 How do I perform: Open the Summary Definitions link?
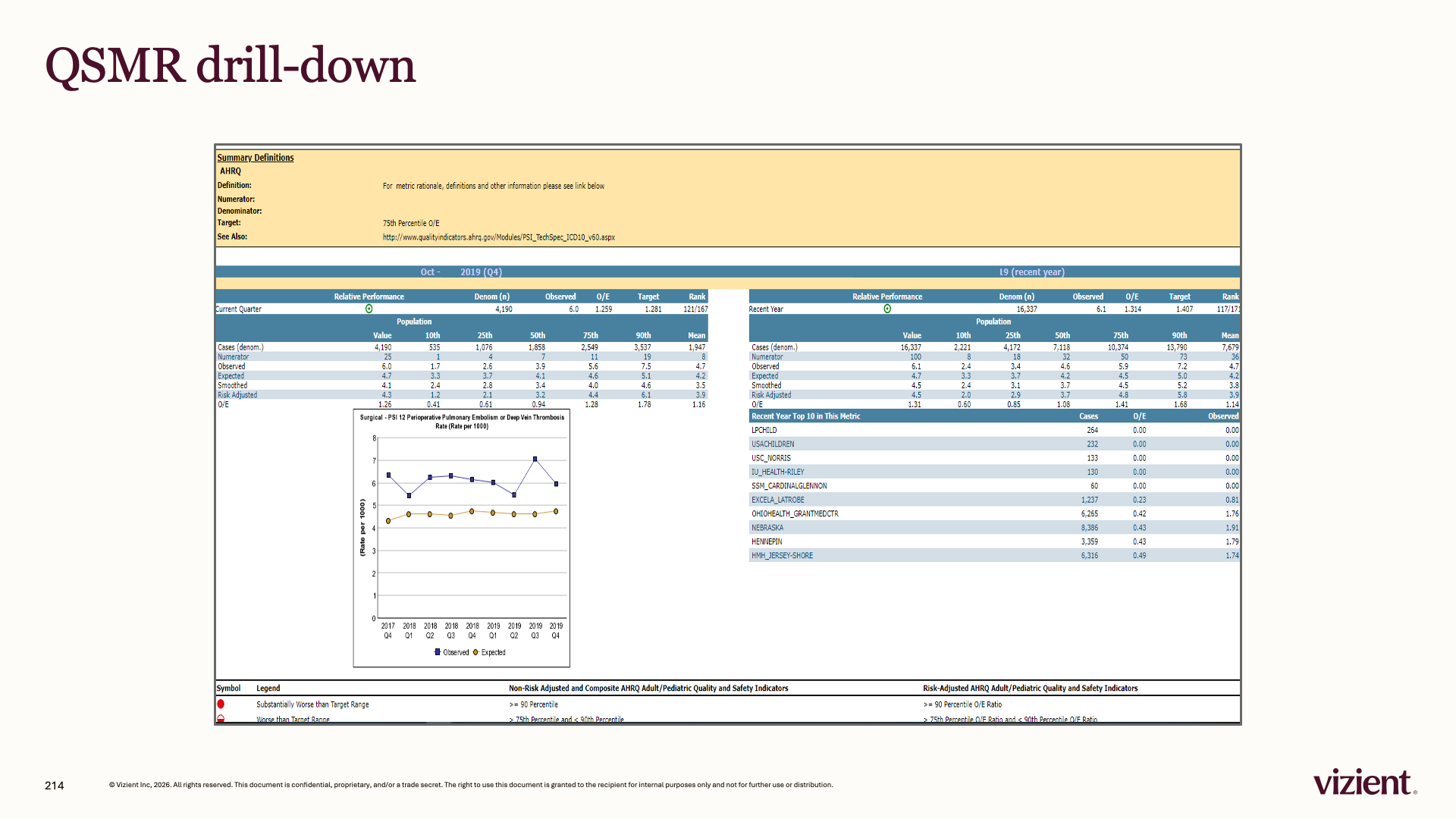[x=256, y=158]
